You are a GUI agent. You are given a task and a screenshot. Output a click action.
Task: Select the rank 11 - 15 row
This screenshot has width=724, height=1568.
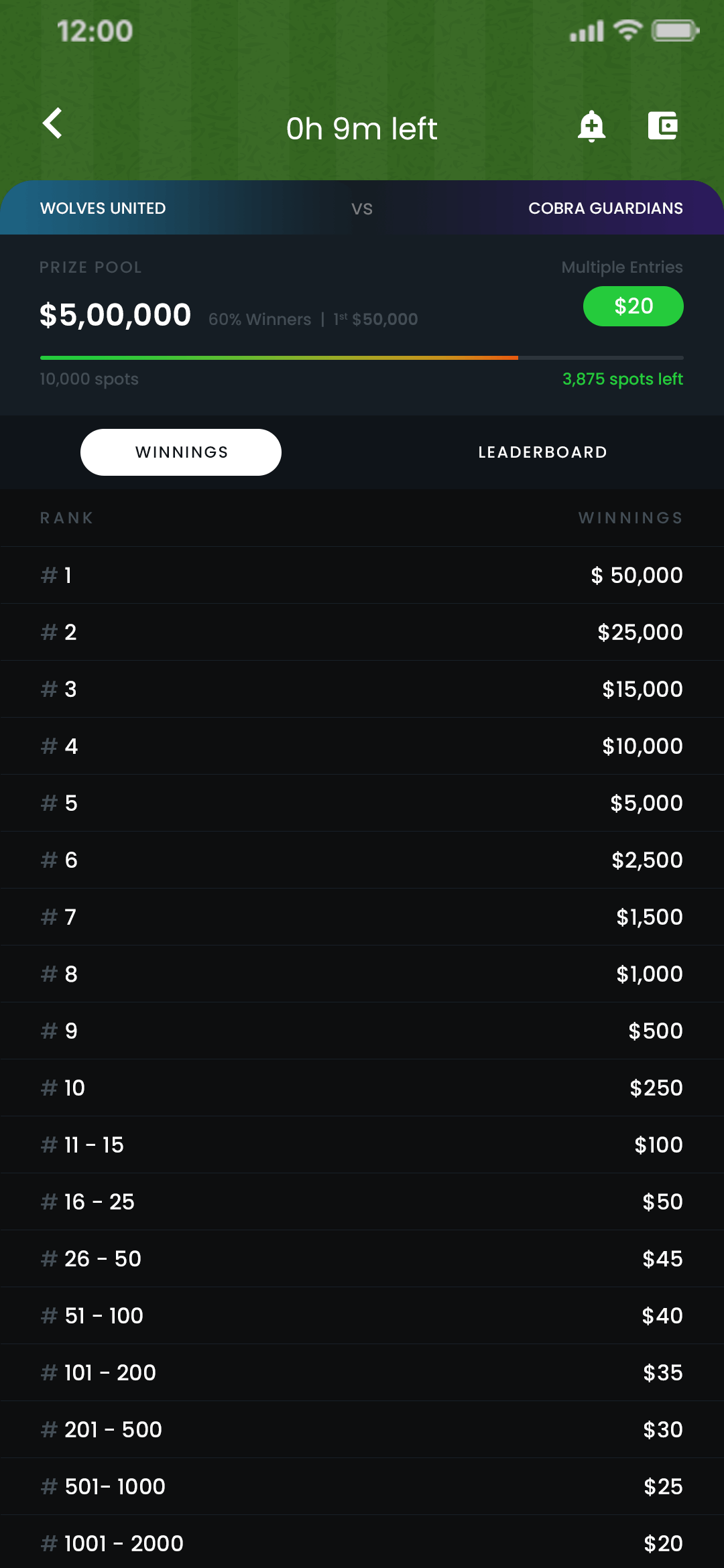[x=362, y=1145]
